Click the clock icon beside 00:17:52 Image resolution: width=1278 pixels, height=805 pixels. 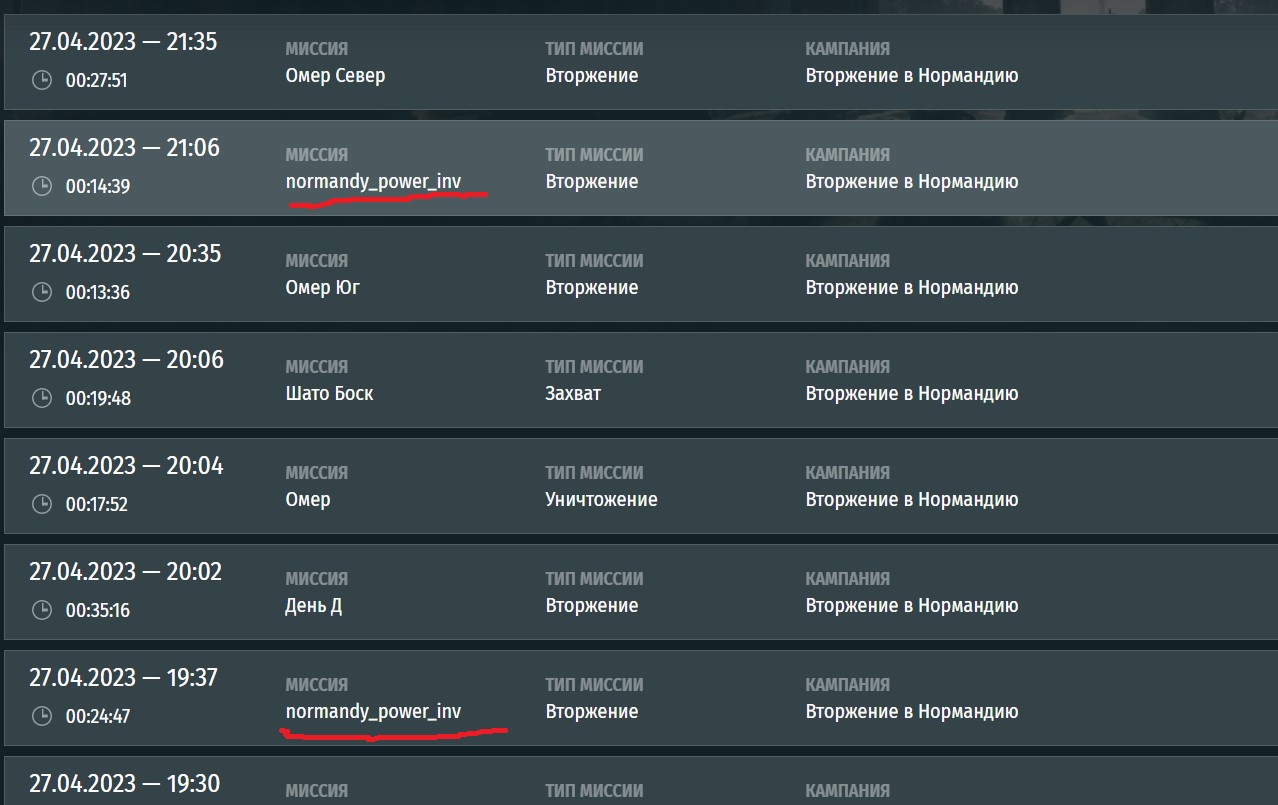coord(42,504)
